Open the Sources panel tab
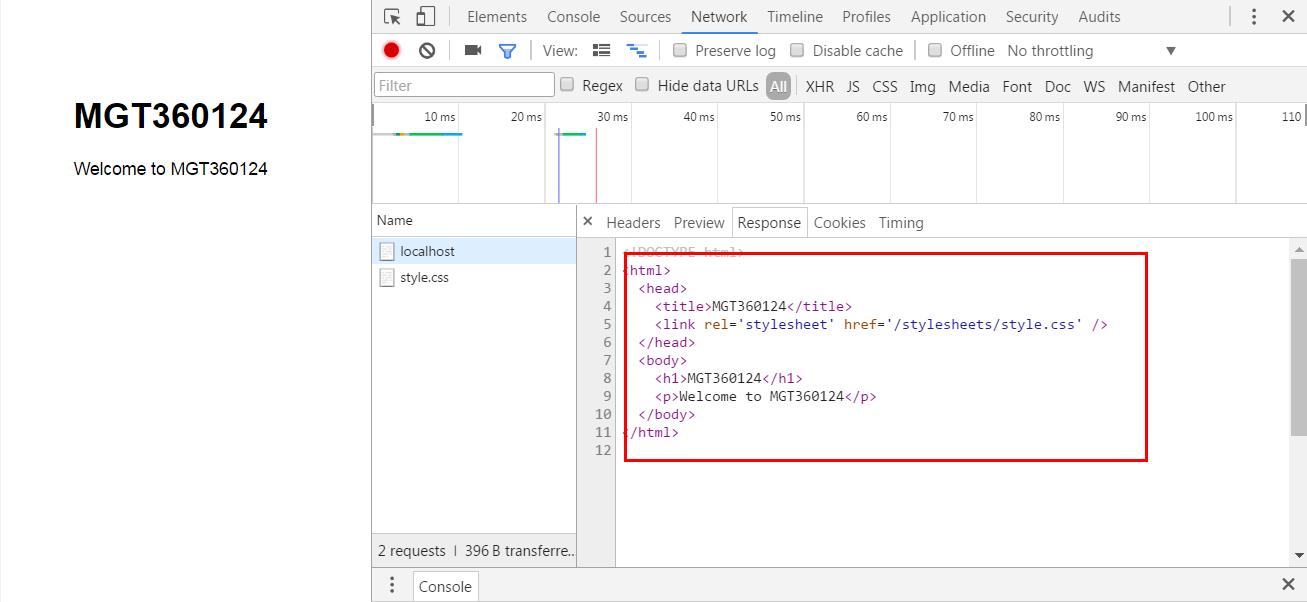Screen dimensions: 1307x602 tap(645, 17)
